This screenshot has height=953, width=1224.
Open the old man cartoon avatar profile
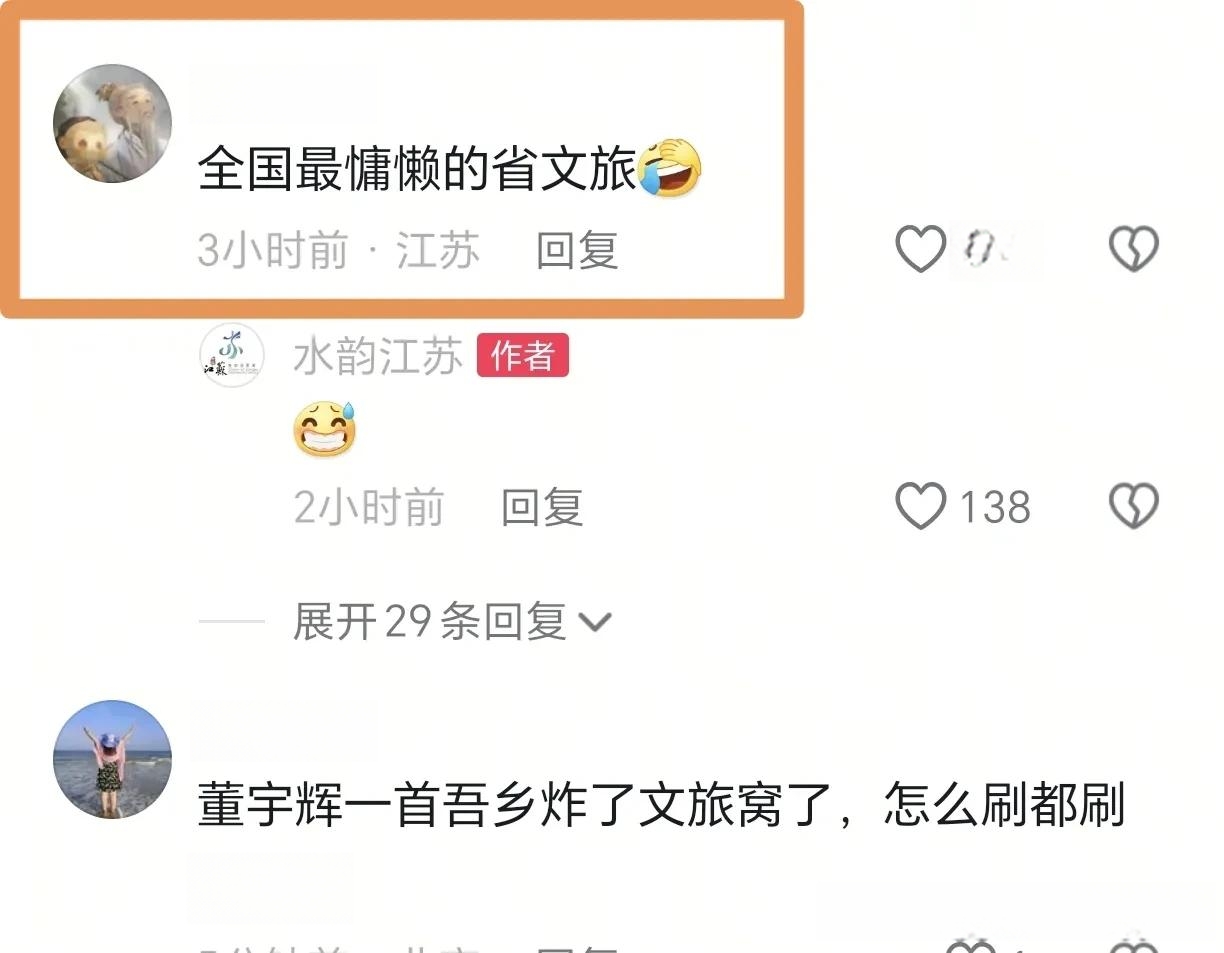(x=112, y=124)
